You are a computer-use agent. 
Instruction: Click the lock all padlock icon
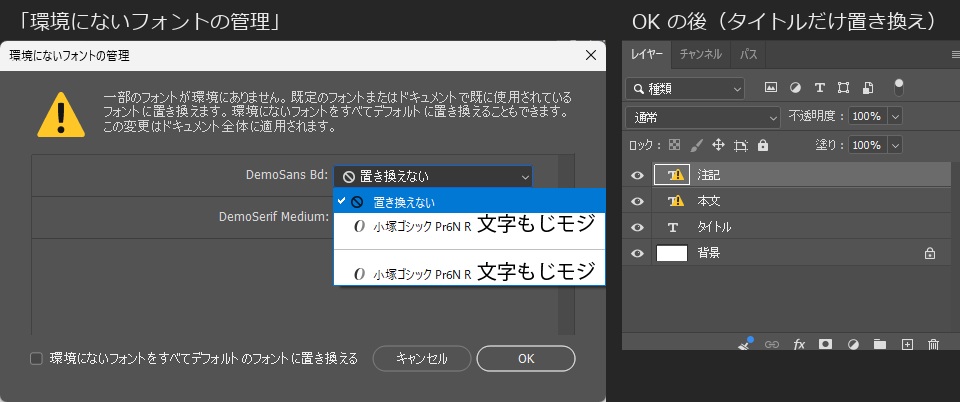pos(762,146)
